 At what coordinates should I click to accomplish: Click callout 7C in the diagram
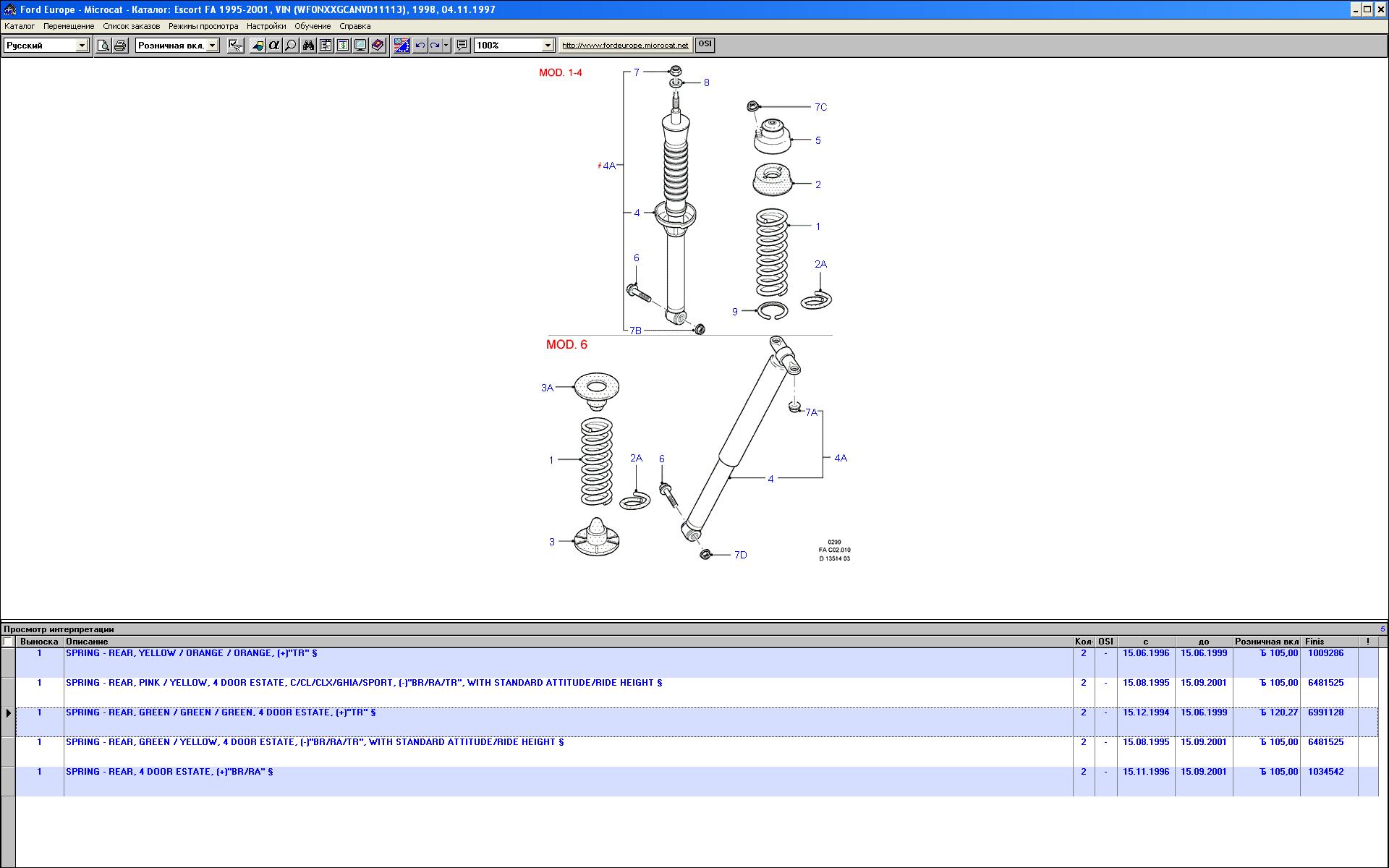click(x=820, y=107)
